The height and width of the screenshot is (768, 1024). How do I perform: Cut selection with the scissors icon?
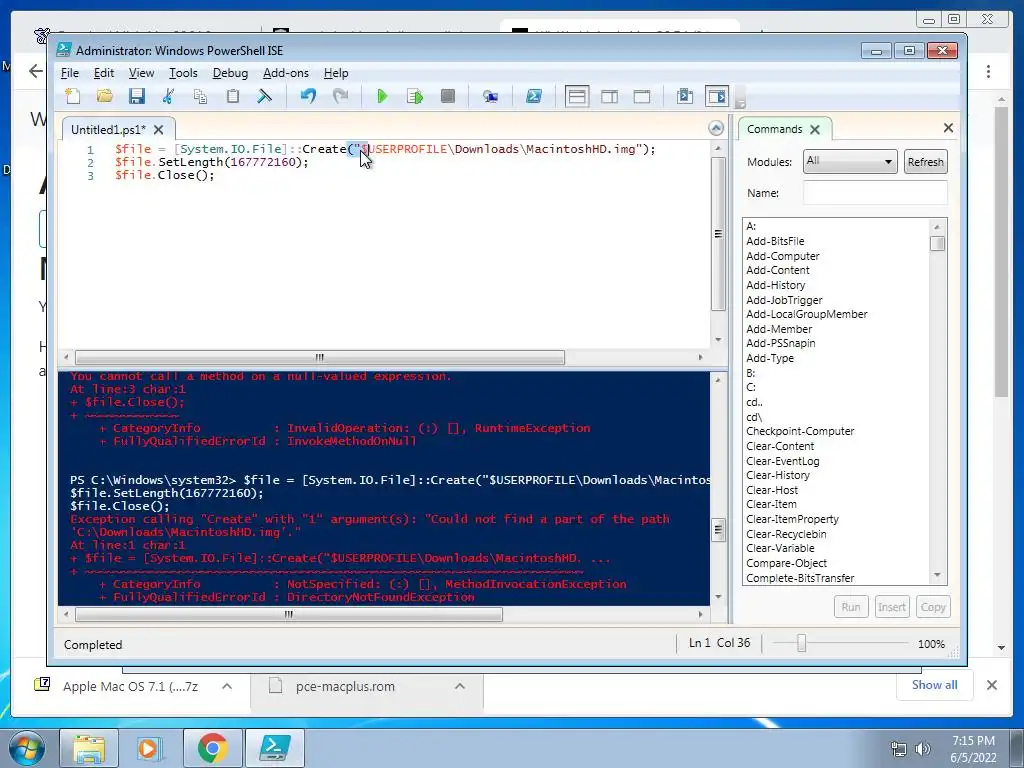[x=168, y=97]
